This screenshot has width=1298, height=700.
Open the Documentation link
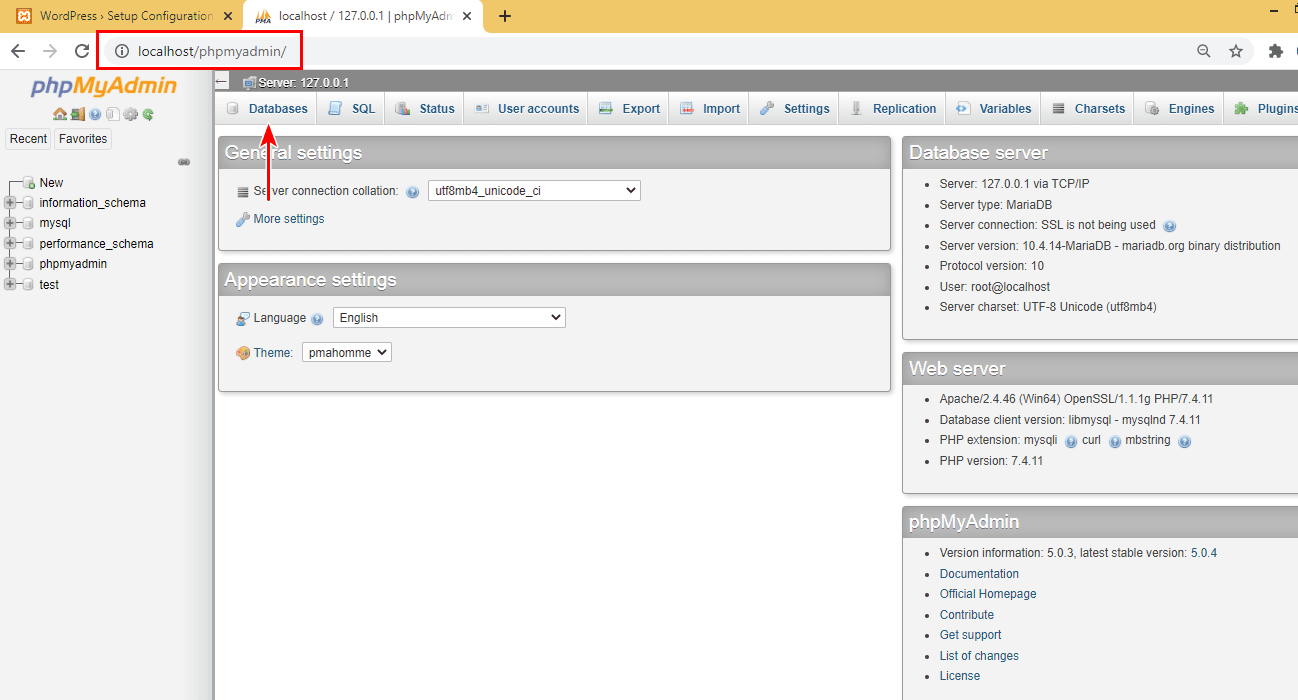coord(979,574)
